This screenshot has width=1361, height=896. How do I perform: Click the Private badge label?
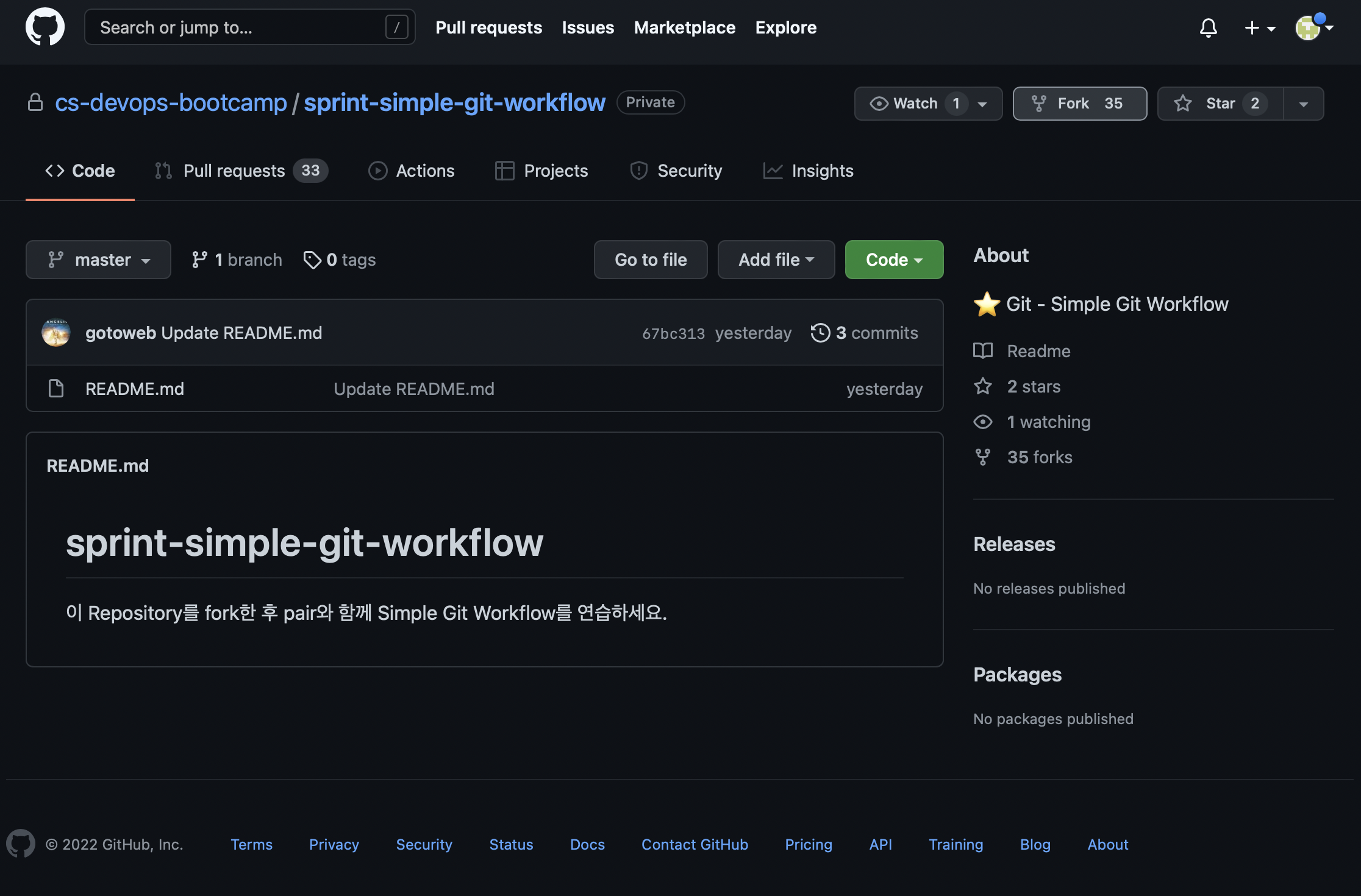point(651,102)
